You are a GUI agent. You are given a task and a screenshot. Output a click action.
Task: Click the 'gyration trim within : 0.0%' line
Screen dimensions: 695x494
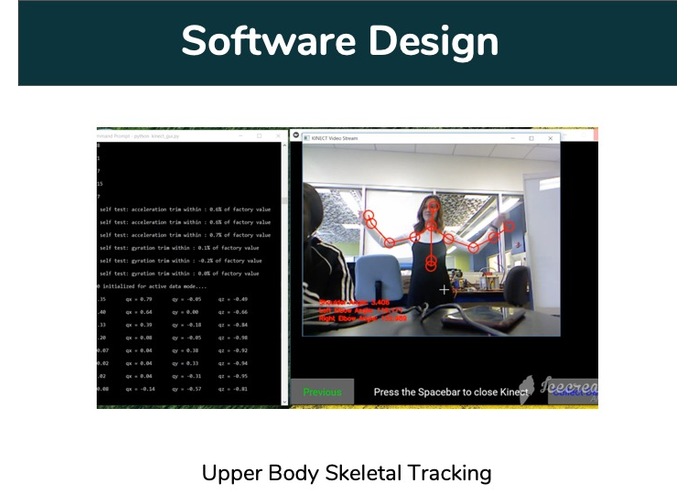(179, 273)
